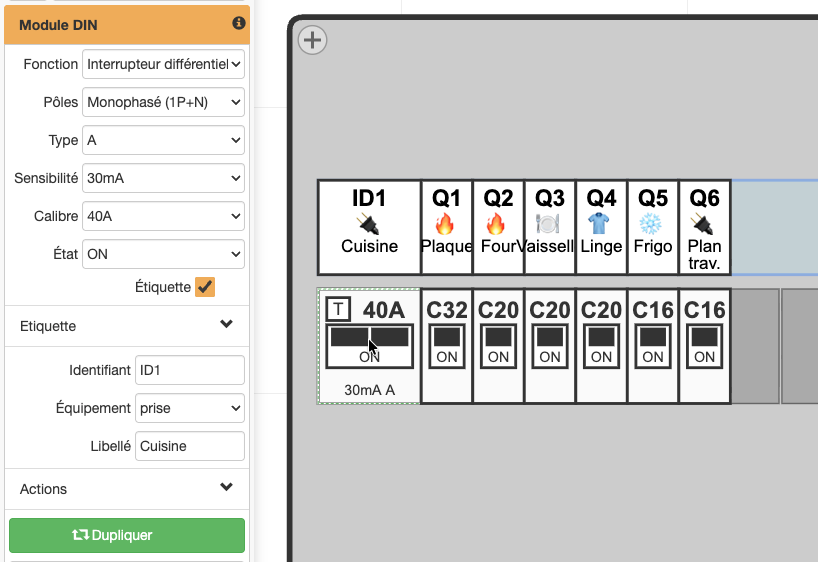Click the Module DIN info icon

[238, 23]
